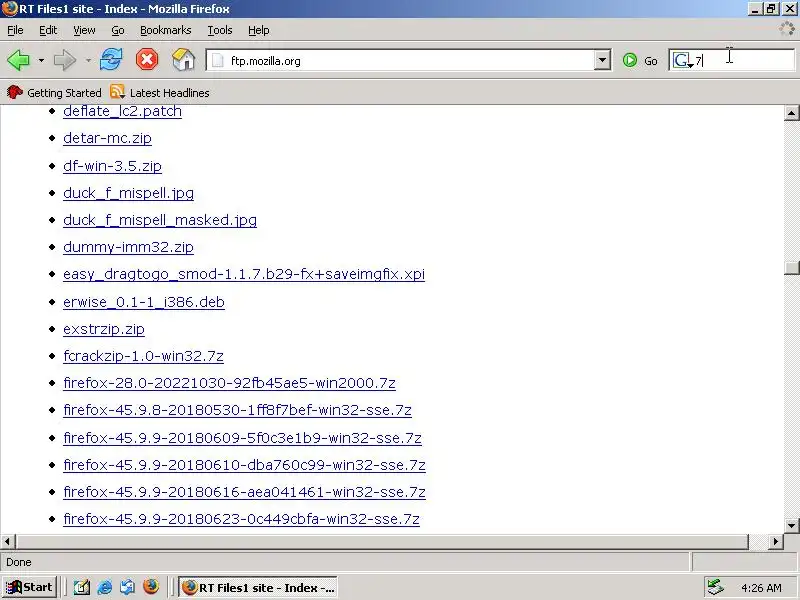
Task: Download dummy-imm32.zip
Action: click(x=128, y=247)
